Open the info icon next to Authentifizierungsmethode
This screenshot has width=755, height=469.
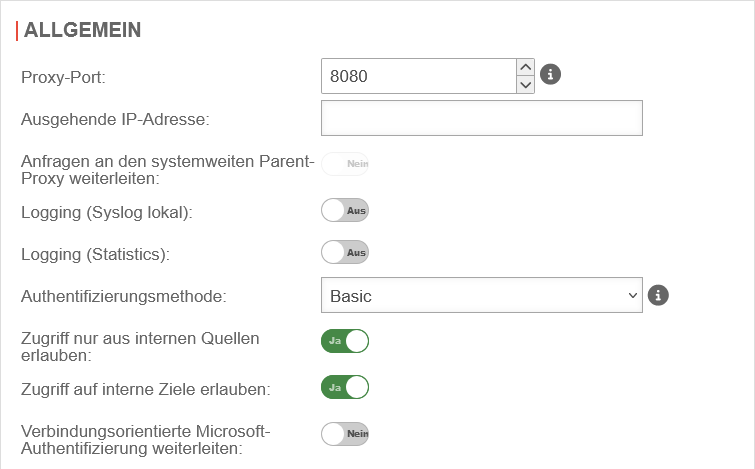click(658, 295)
